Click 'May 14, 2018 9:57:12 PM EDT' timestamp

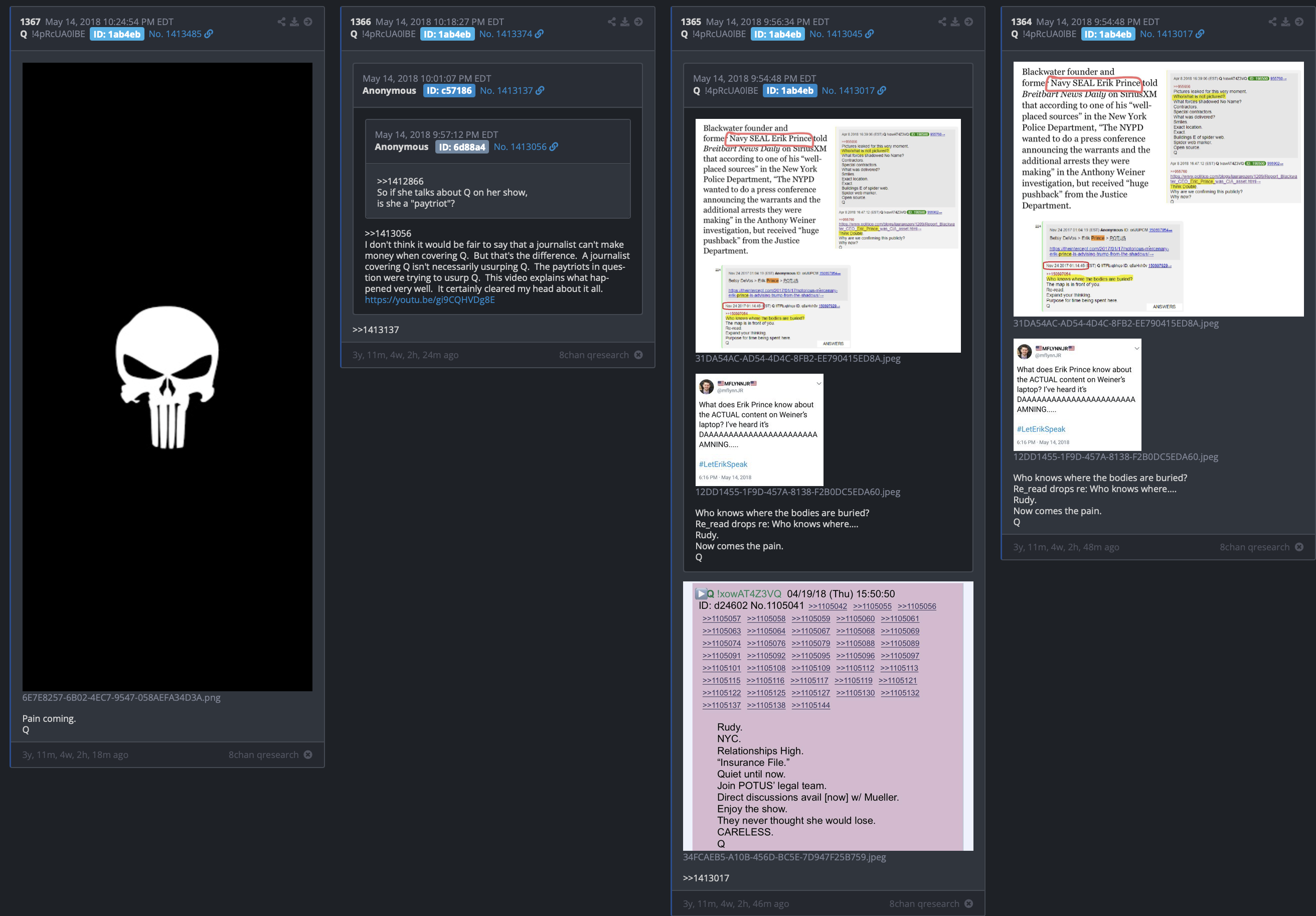[x=436, y=135]
